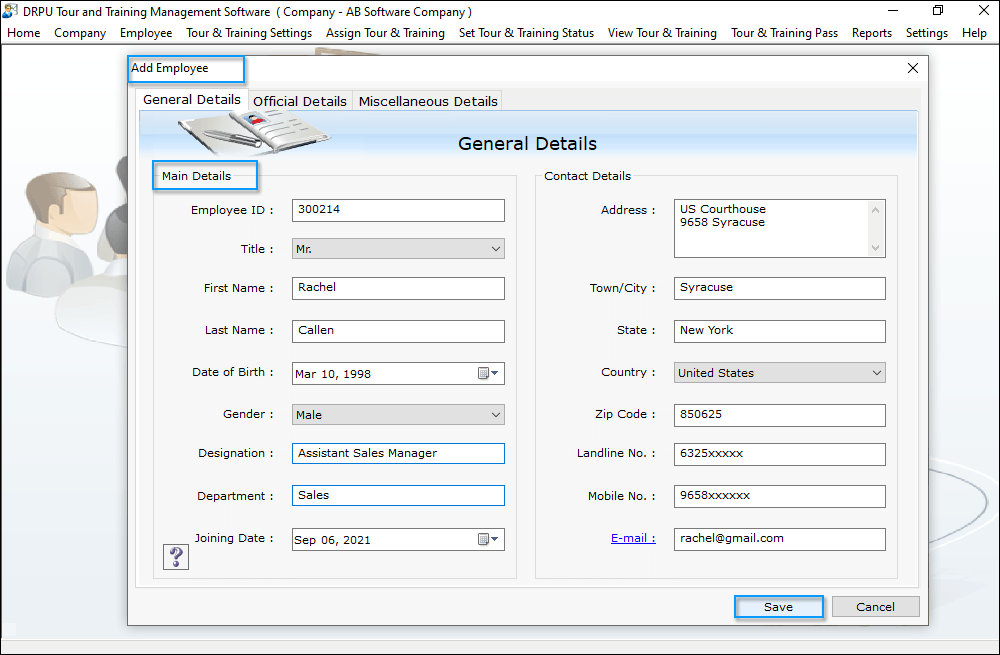1000x655 pixels.
Task: Click the question mark help icon
Action: click(x=176, y=557)
